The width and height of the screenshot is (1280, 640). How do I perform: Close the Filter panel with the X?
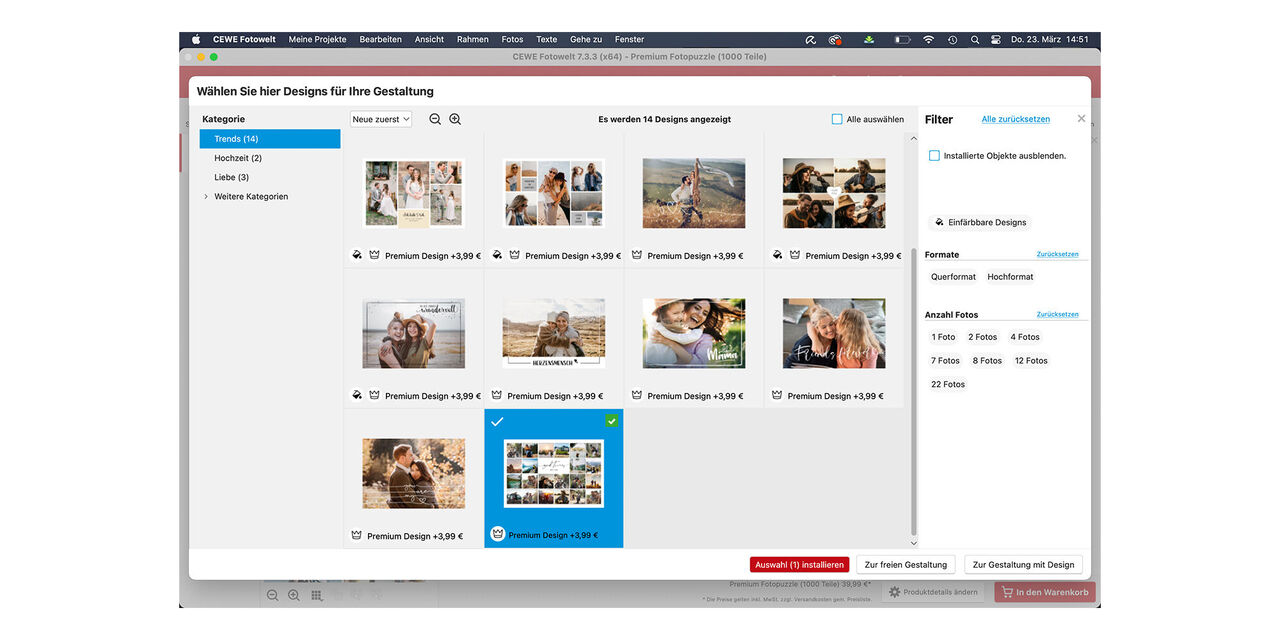(x=1081, y=118)
